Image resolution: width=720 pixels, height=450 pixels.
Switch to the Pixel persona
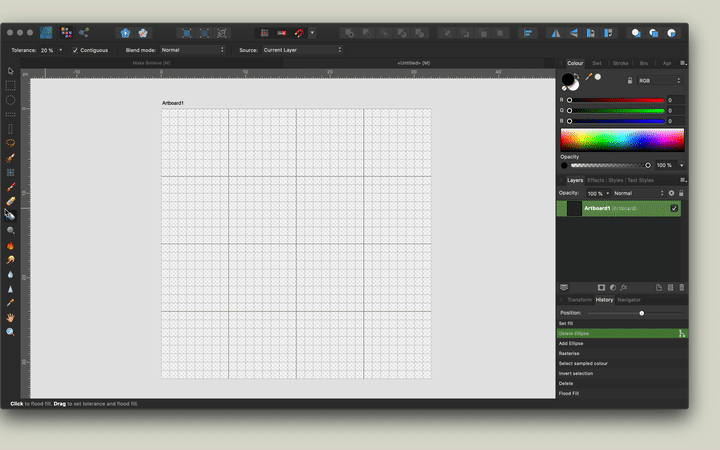pyautogui.click(x=66, y=33)
